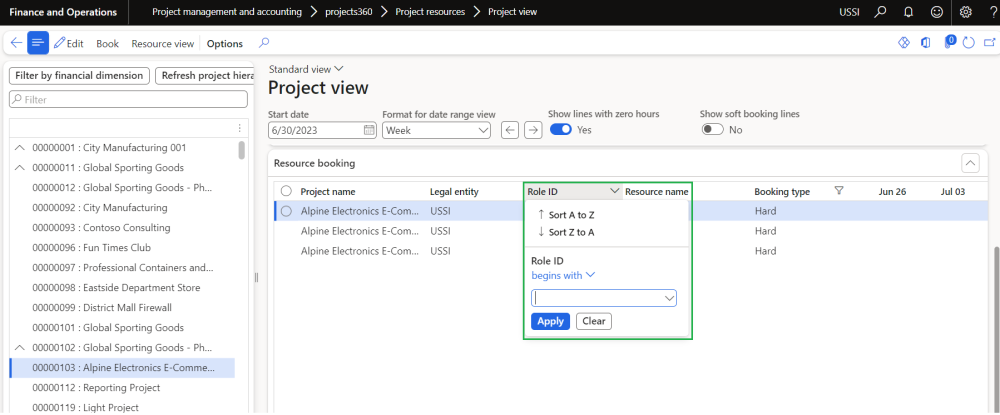
Task: Open calendar picker for Start date
Action: pos(369,130)
